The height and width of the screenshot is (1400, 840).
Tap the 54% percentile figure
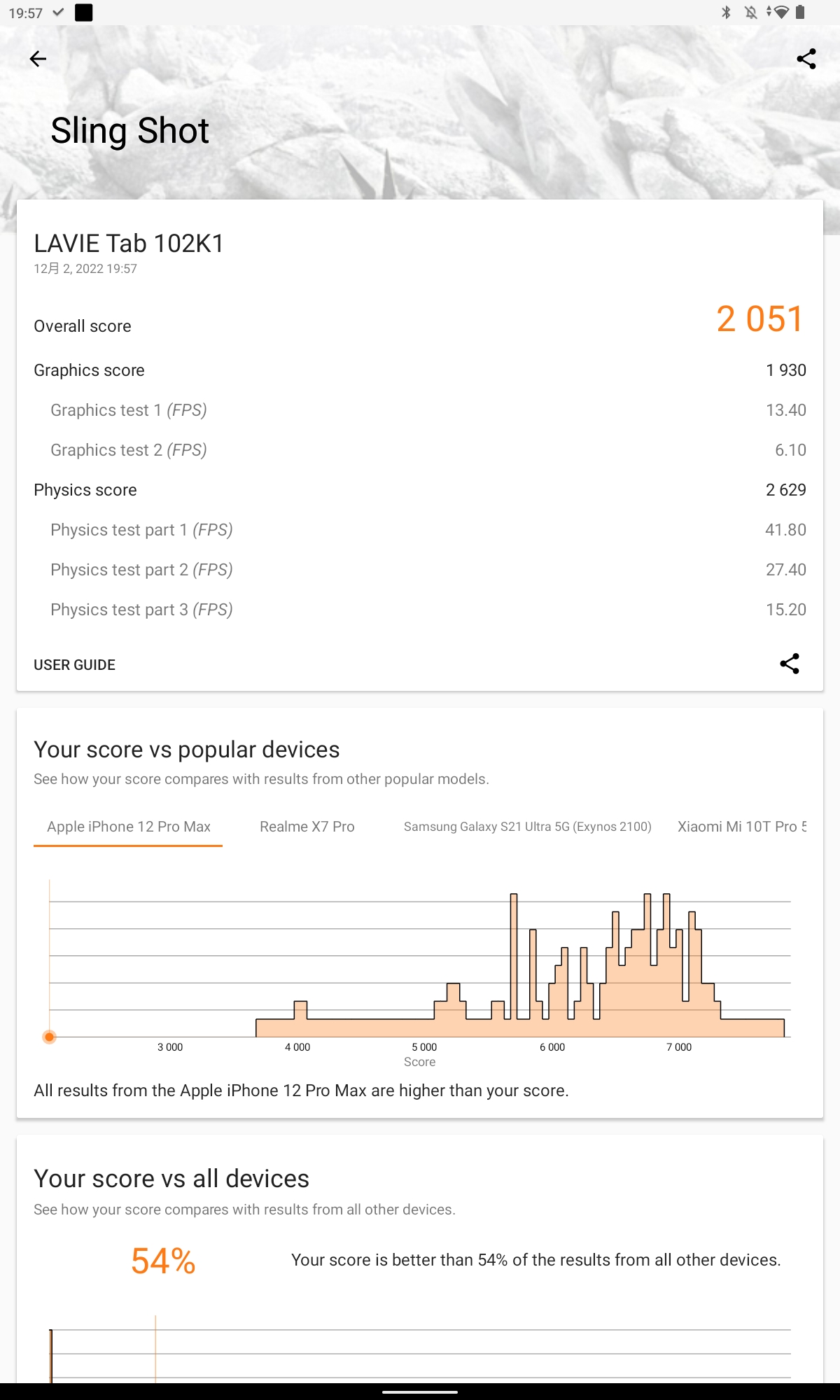(163, 1261)
